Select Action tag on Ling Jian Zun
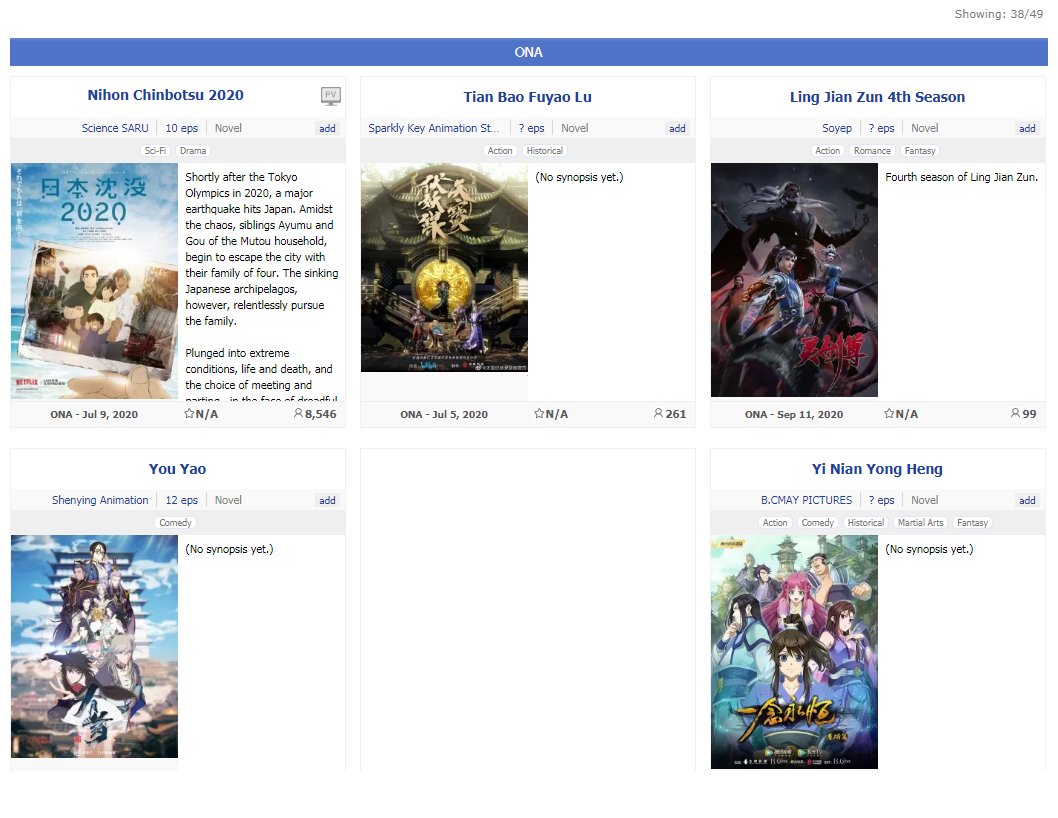The height and width of the screenshot is (818, 1058). 827,151
